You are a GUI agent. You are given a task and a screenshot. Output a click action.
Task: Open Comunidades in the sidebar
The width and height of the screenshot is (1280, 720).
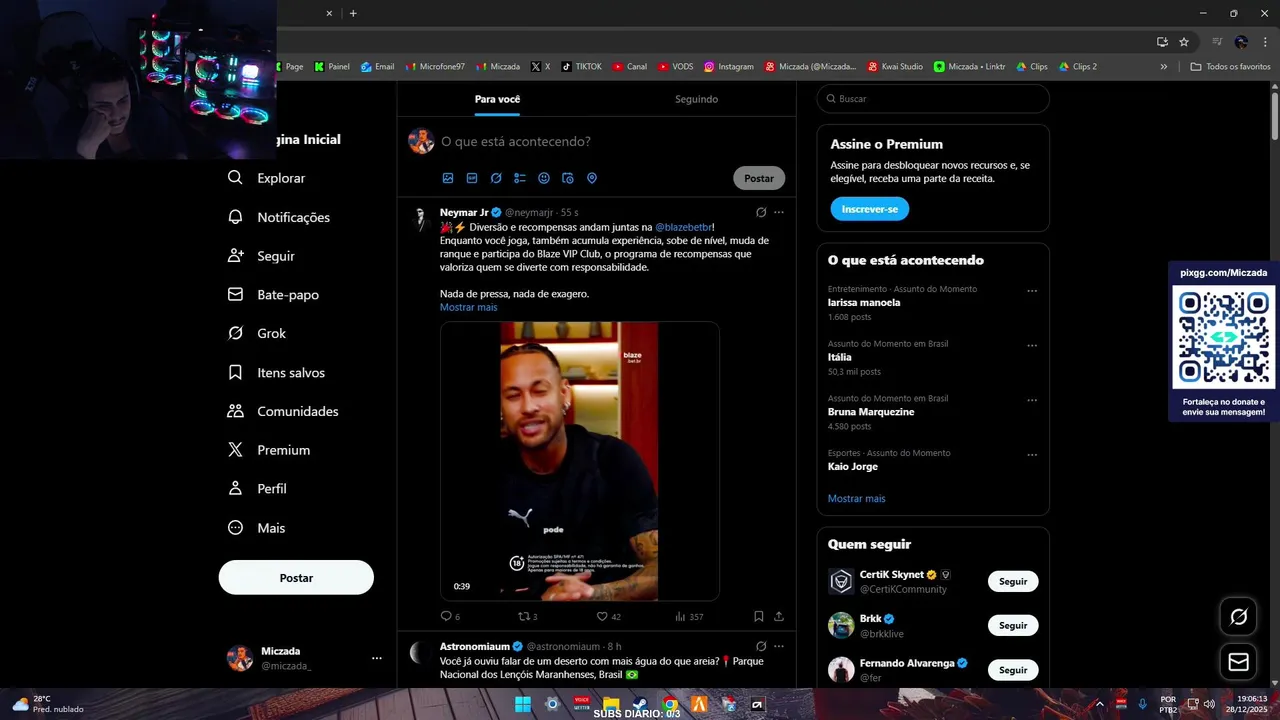[x=283, y=411]
